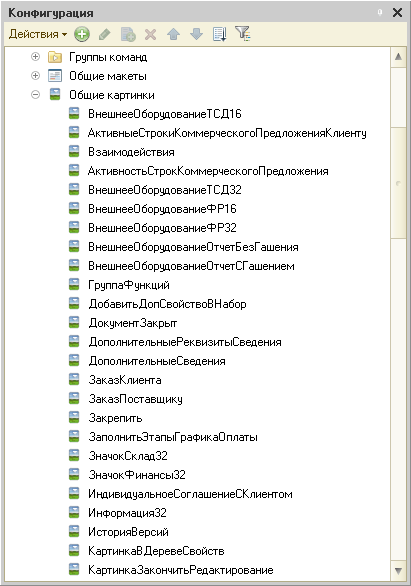
Task: Select ЗначокСклад32 item
Action: pyautogui.click(x=128, y=456)
